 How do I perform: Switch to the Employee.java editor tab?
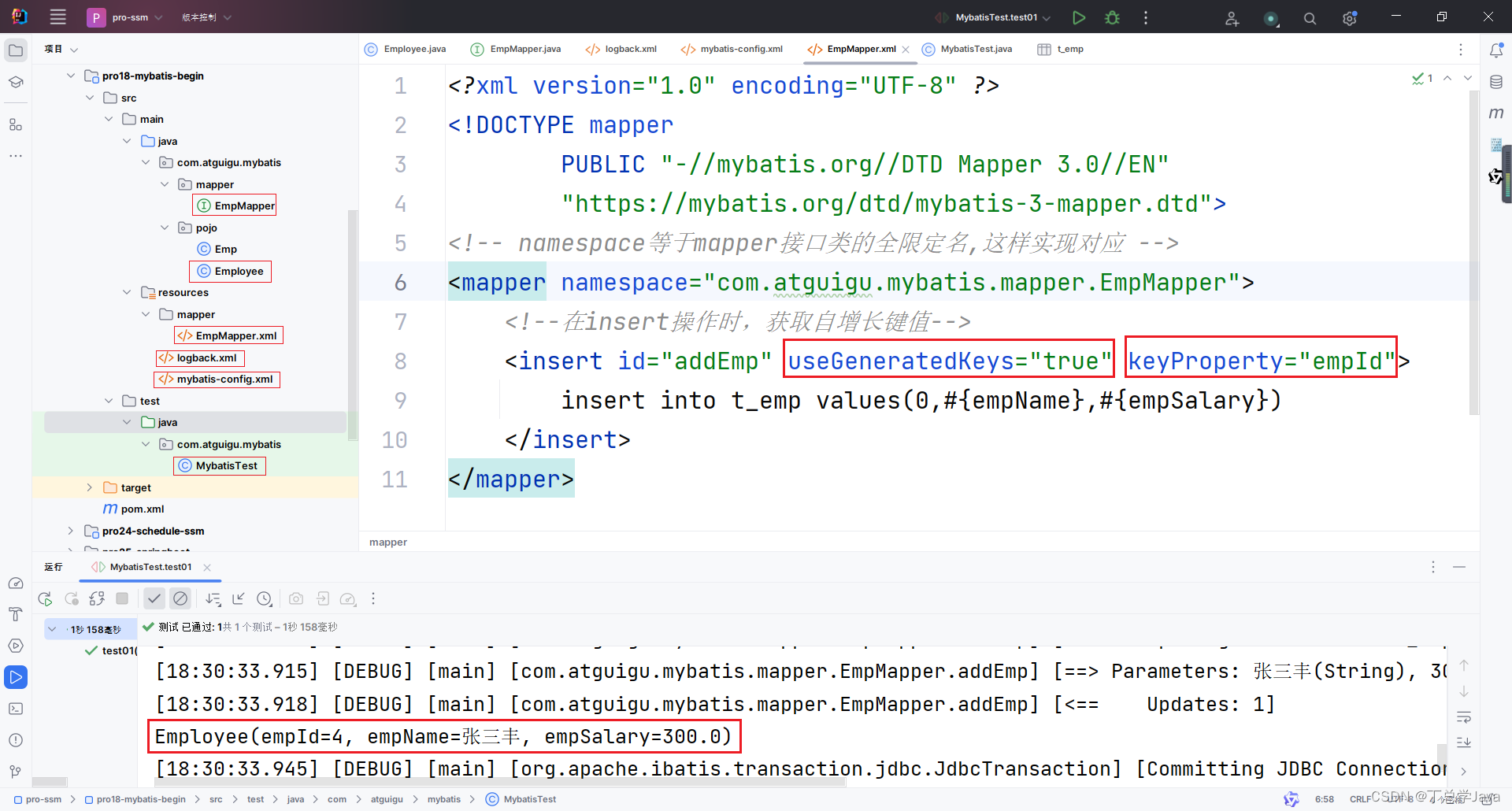pos(413,49)
